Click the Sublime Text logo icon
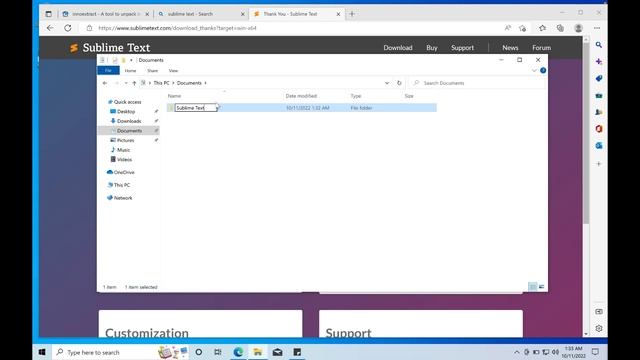 74,48
